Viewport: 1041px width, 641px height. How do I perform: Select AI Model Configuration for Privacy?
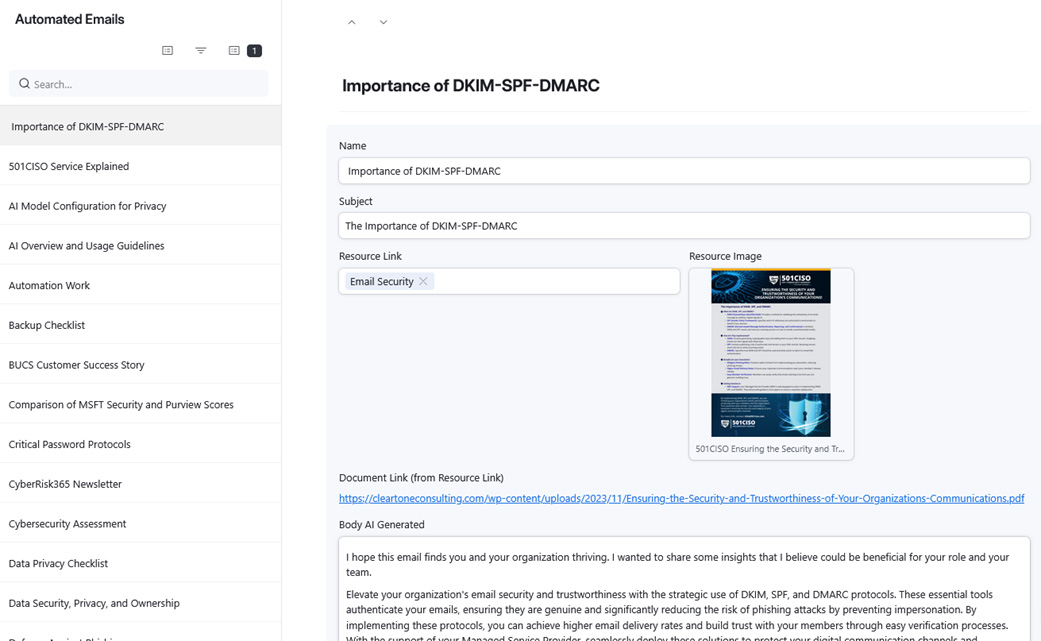[88, 206]
